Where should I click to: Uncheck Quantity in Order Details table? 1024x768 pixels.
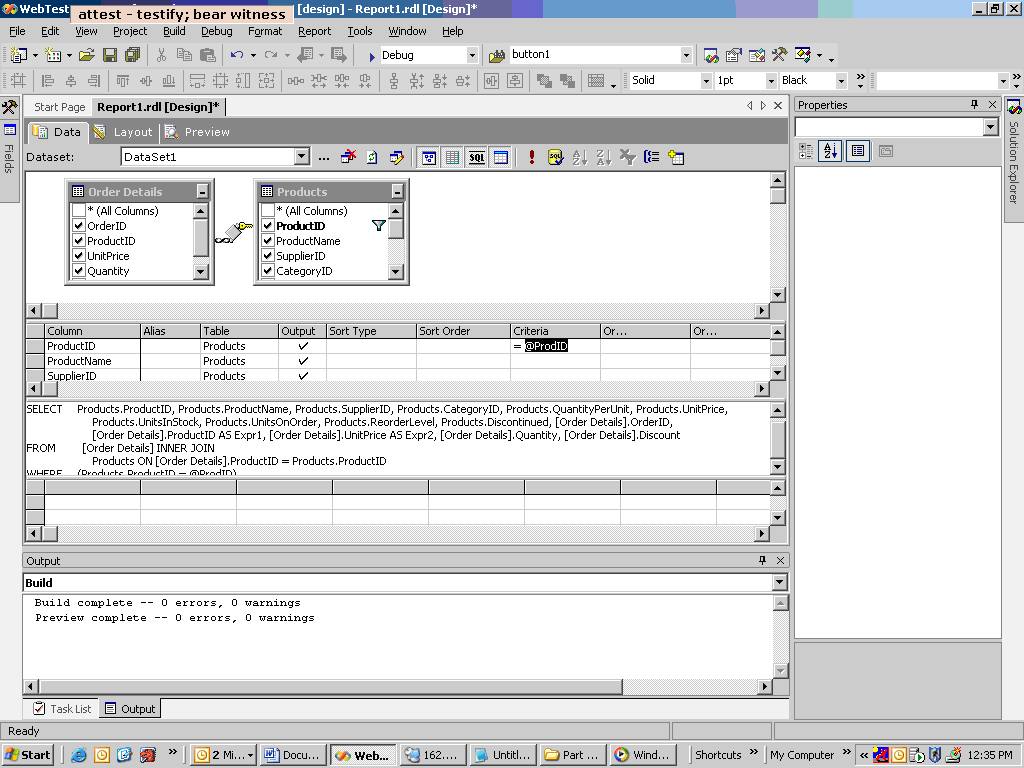click(x=78, y=271)
